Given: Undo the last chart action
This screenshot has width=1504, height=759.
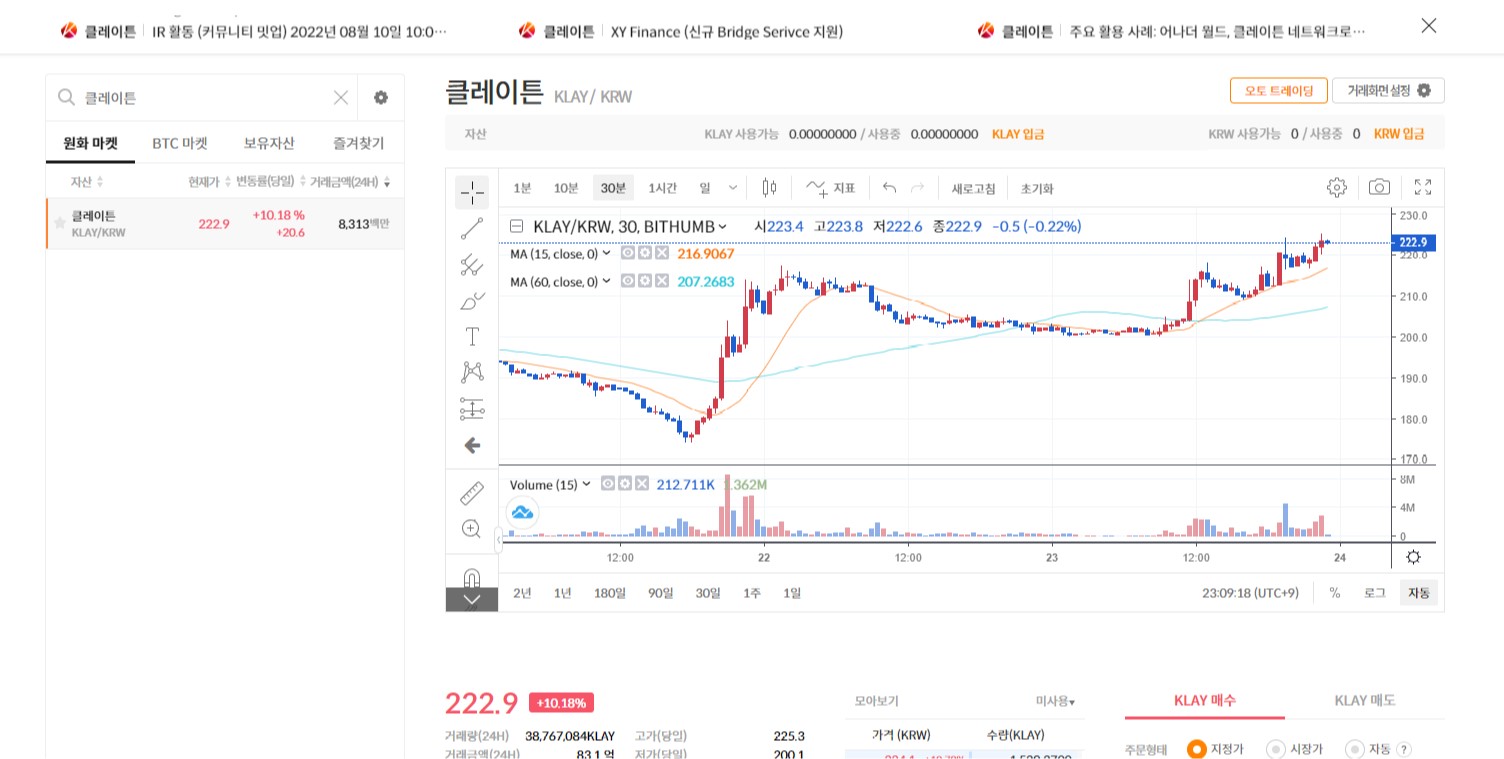Looking at the screenshot, I should pyautogui.click(x=889, y=188).
